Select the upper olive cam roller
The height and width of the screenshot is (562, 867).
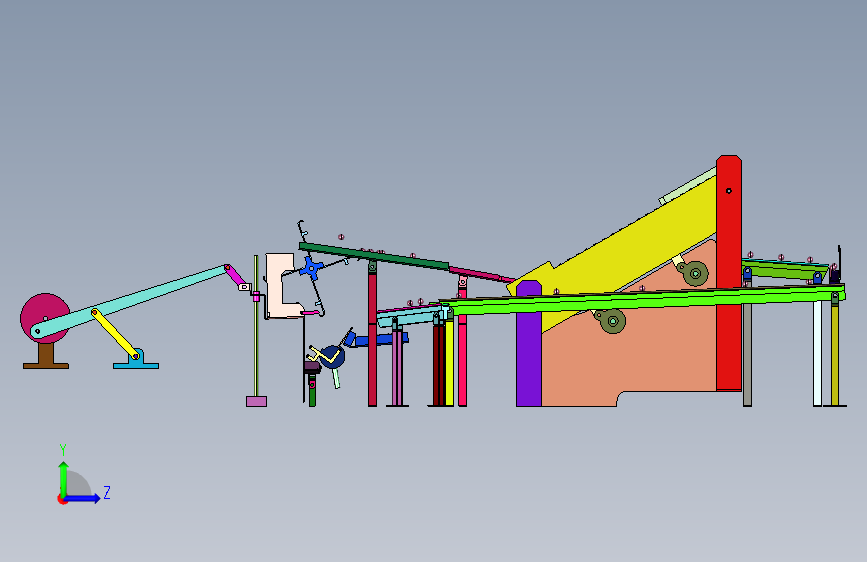[695, 273]
